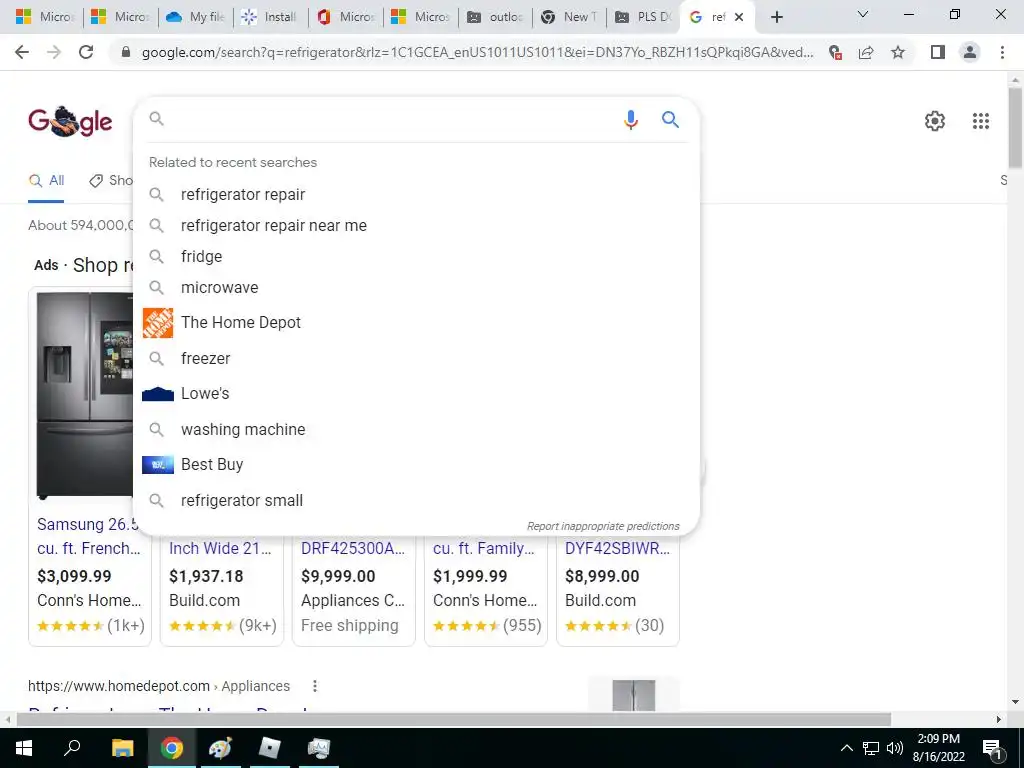Screen dimensions: 1024x768
Task: Open the Google apps grid
Action: click(980, 121)
